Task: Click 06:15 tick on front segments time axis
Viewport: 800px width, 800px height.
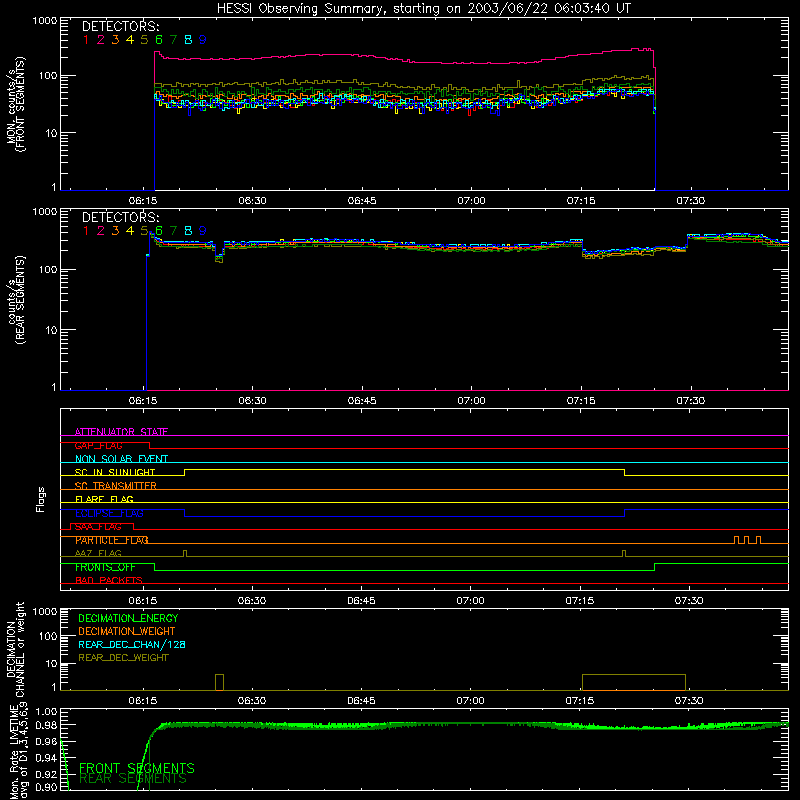Action: 143,201
